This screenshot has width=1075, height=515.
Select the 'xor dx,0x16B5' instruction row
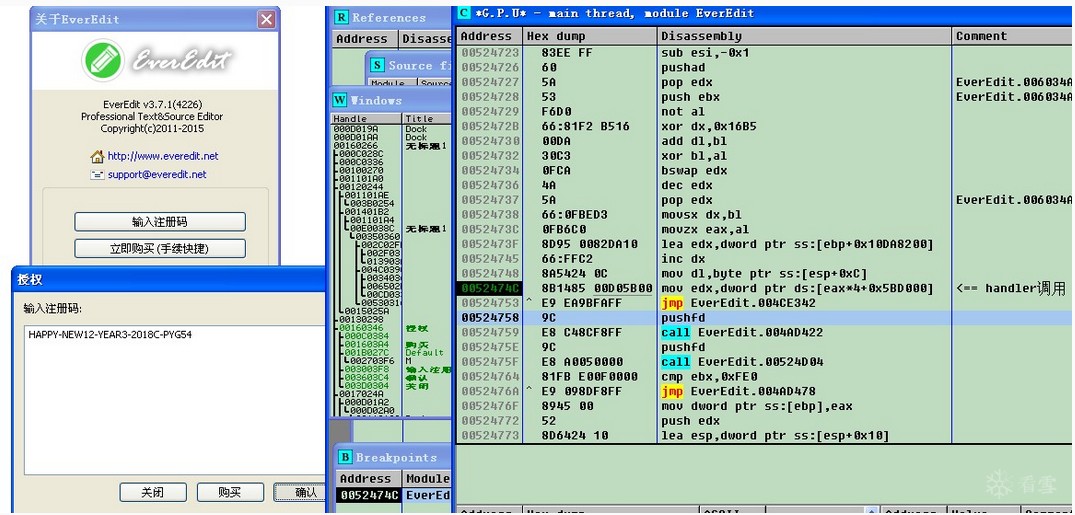pos(764,126)
